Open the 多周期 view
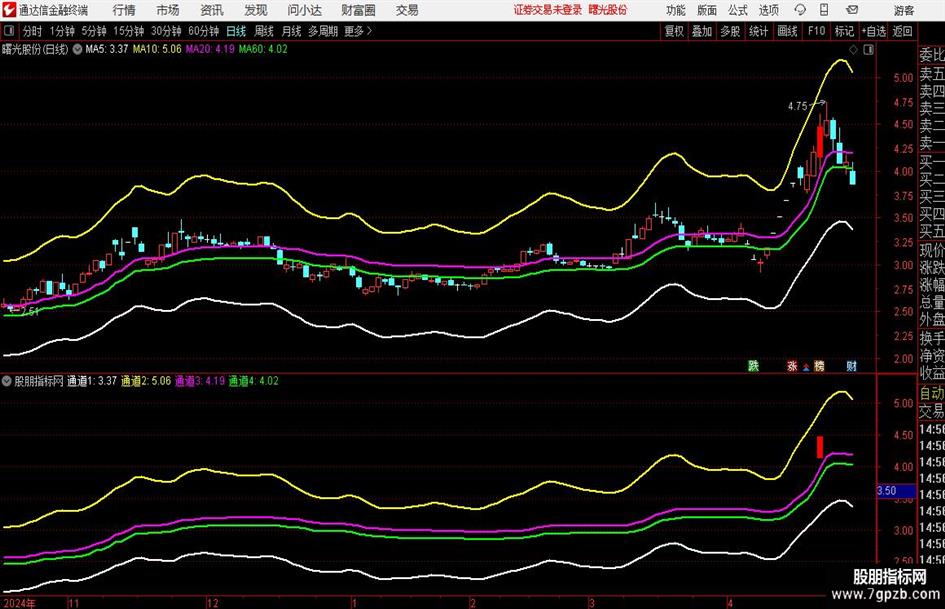The height and width of the screenshot is (609, 945). 323,31
